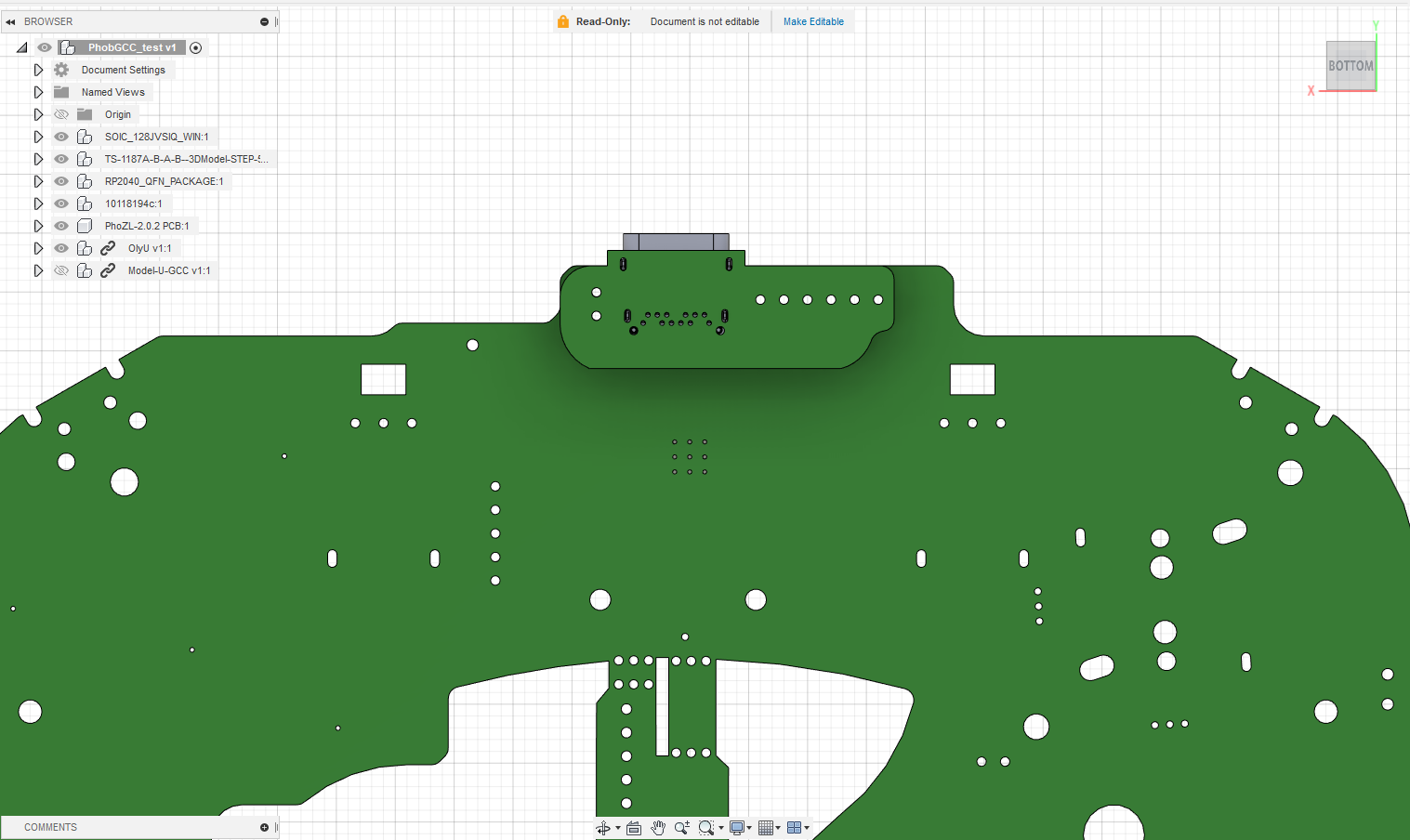The height and width of the screenshot is (840, 1410).
Task: Open the Viewports dropdown arrow
Action: pos(807,828)
